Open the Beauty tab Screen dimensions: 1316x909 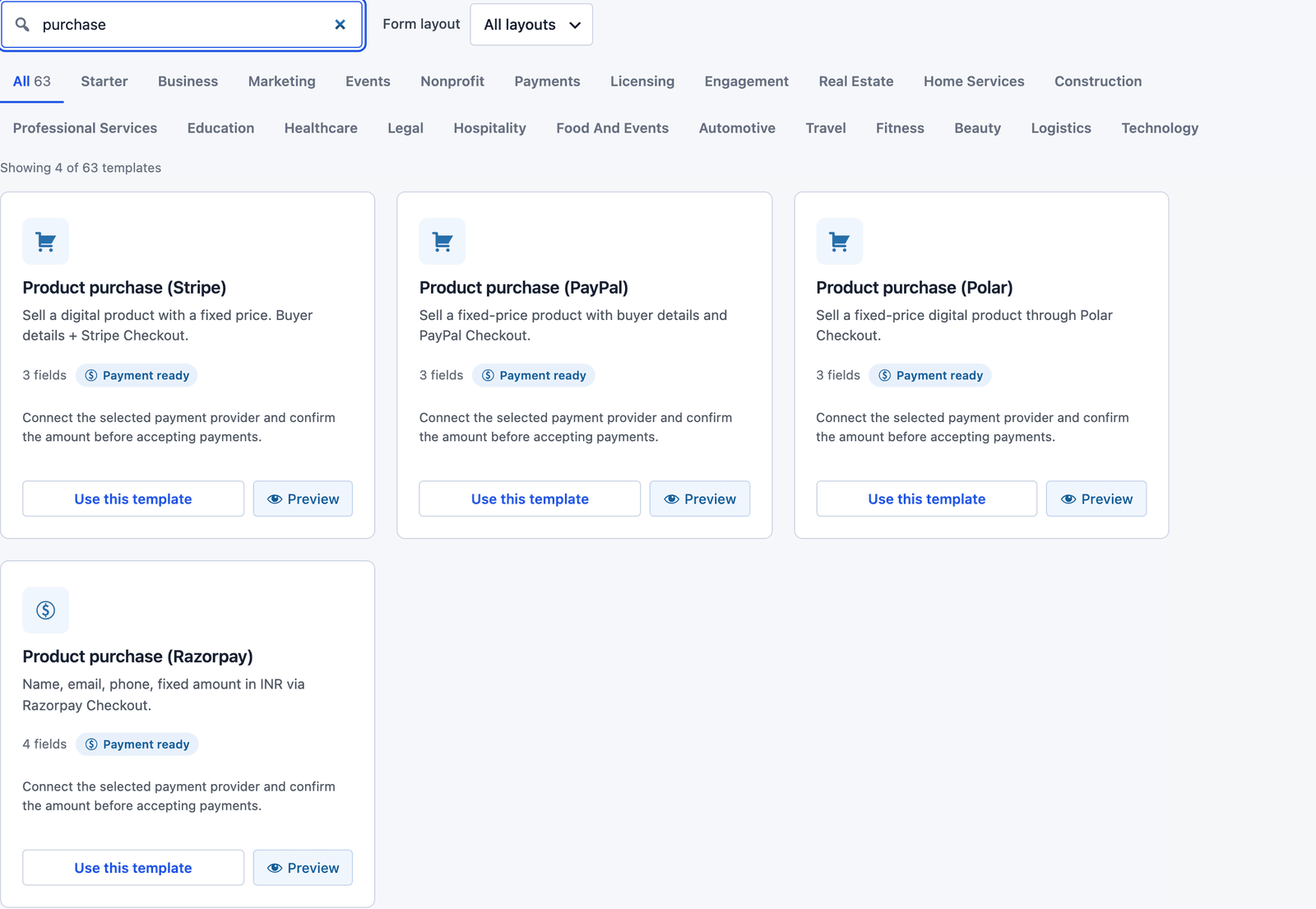click(x=977, y=128)
